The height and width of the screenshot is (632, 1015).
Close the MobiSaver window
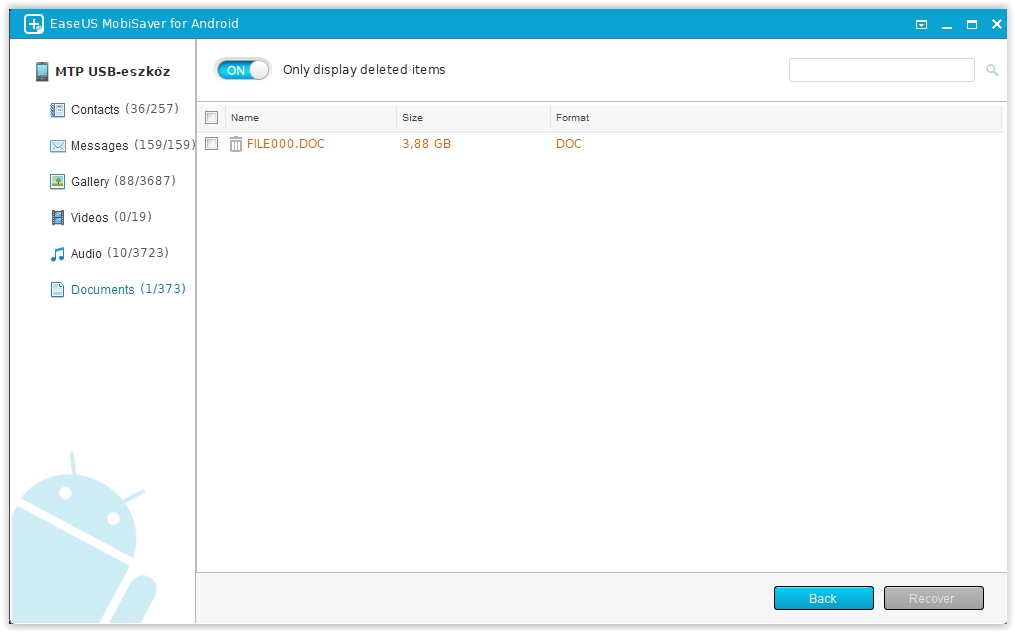pyautogui.click(x=997, y=24)
